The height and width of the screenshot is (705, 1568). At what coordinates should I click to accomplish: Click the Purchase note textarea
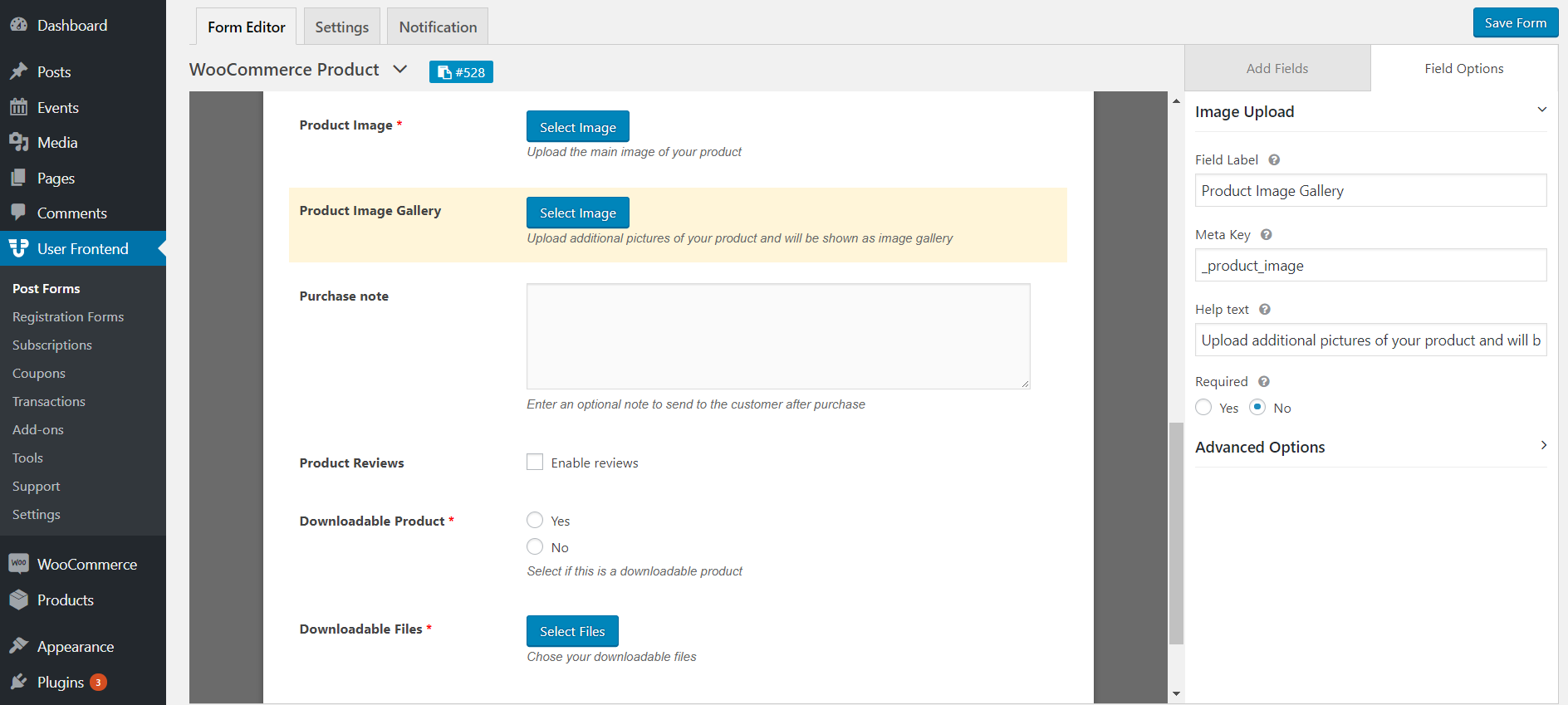[778, 336]
